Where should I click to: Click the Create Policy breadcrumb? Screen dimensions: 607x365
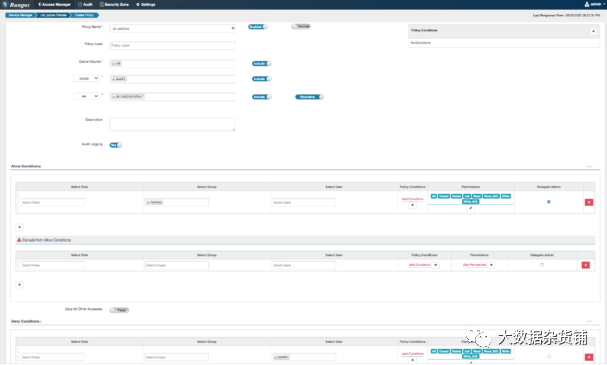[84, 15]
